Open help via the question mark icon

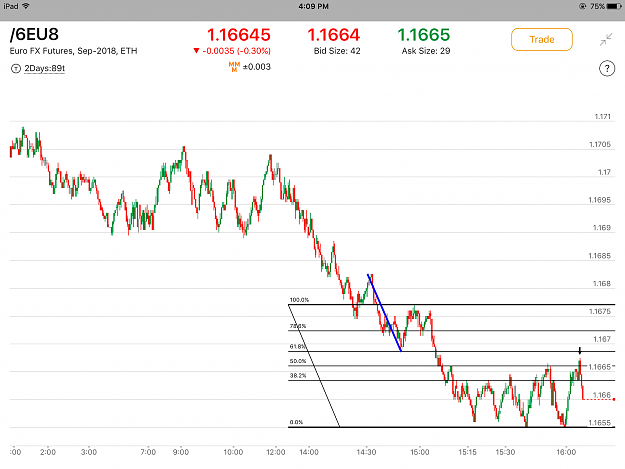pos(607,69)
